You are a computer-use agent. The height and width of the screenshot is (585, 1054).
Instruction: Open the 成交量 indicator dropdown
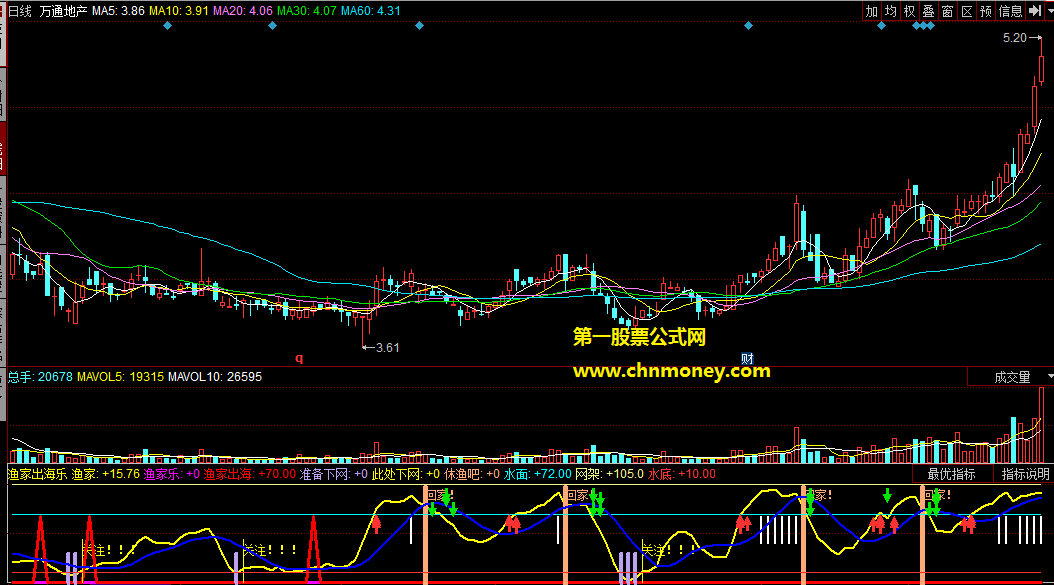(1011, 377)
